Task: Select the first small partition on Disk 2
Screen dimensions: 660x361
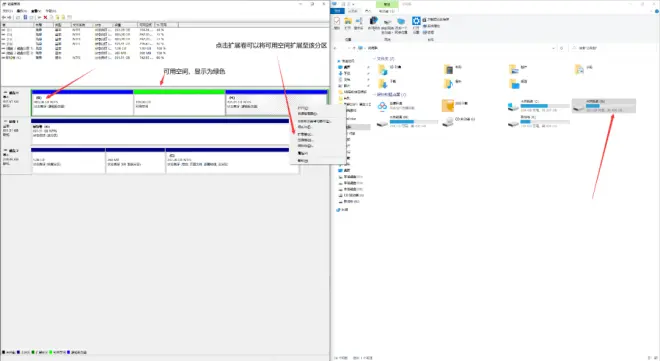Action: coord(68,160)
